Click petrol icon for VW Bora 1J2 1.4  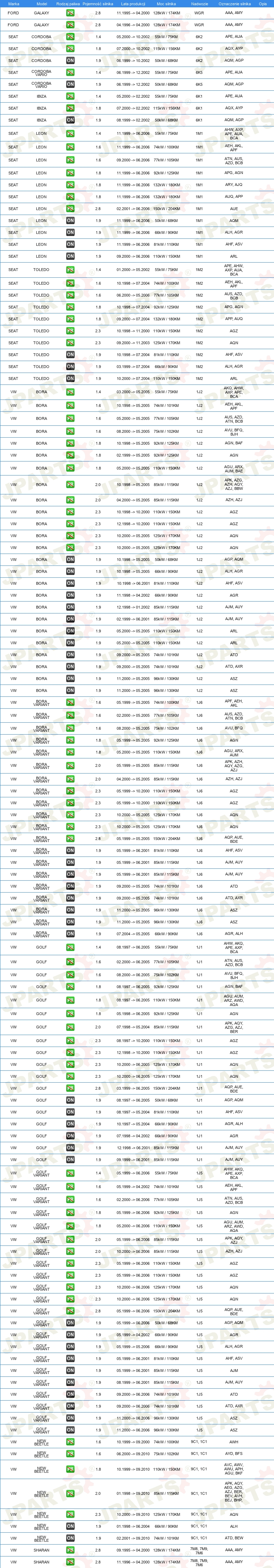(x=71, y=392)
